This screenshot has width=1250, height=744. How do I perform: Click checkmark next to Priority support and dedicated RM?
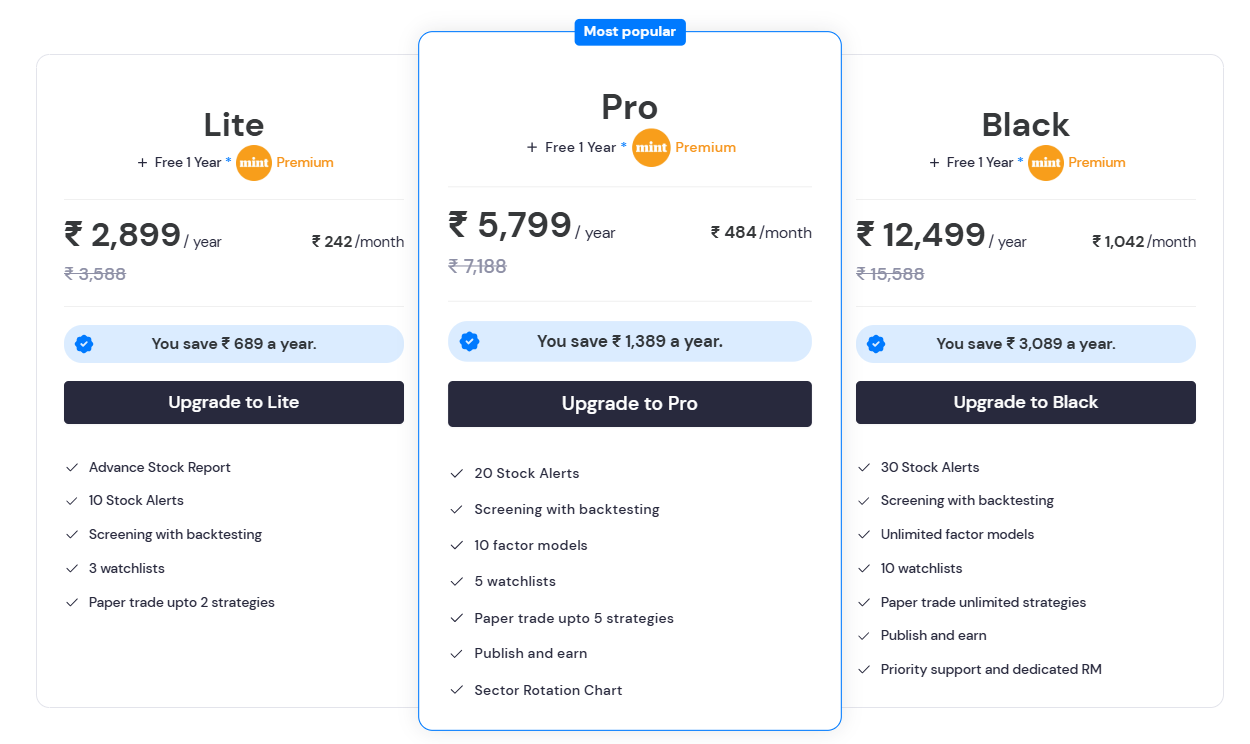(864, 669)
